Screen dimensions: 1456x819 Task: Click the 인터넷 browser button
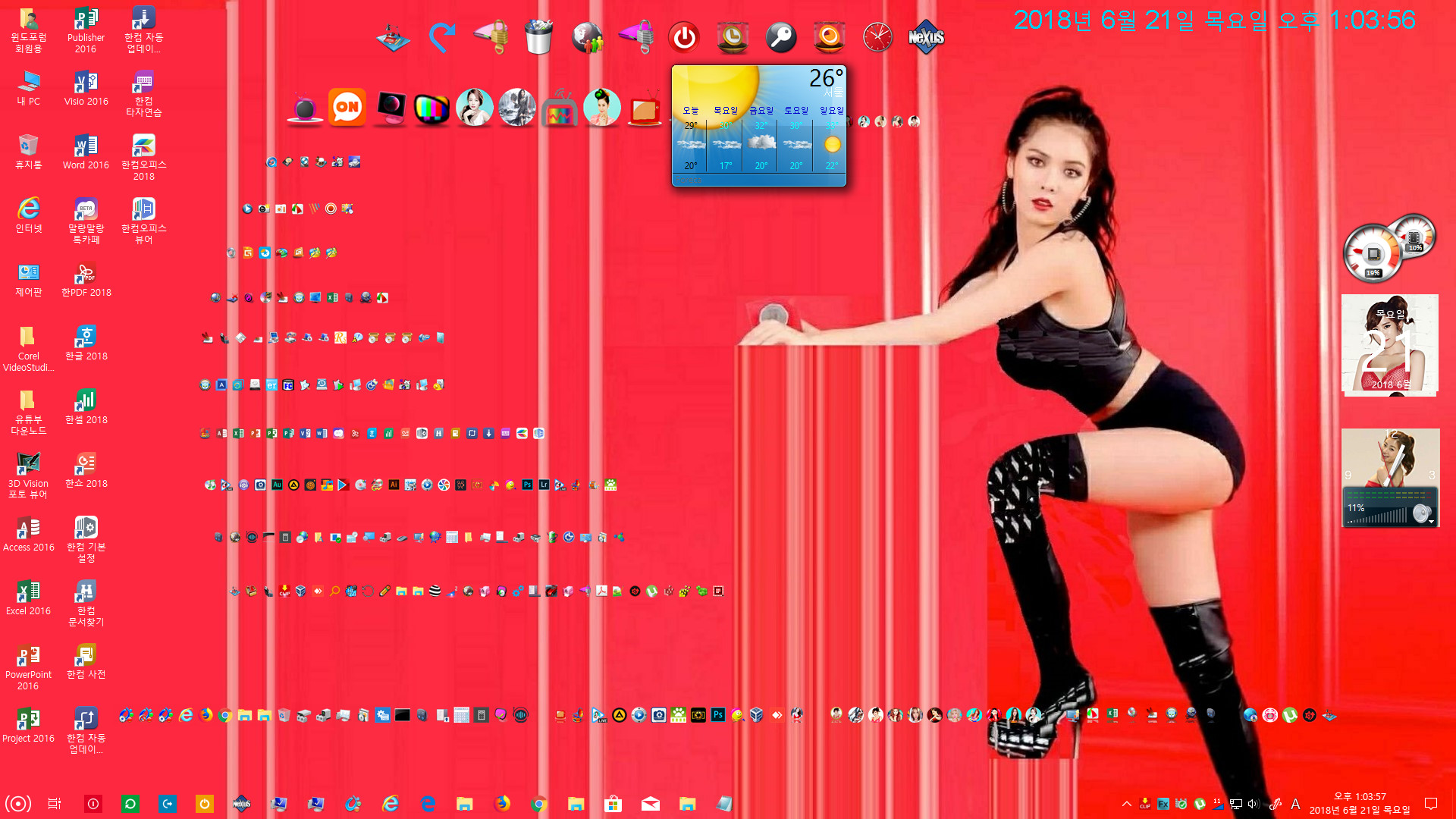pyautogui.click(x=27, y=208)
